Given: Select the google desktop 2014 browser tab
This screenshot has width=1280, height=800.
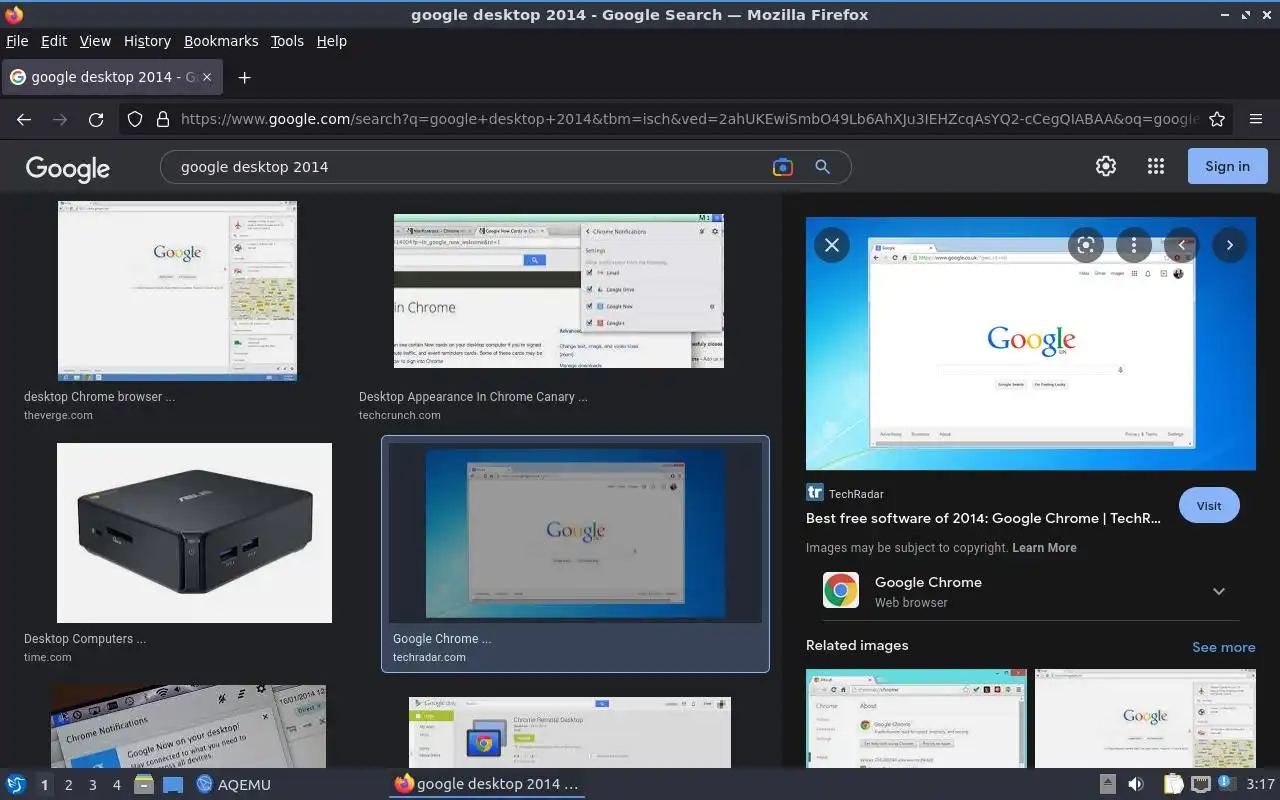Looking at the screenshot, I should (112, 77).
